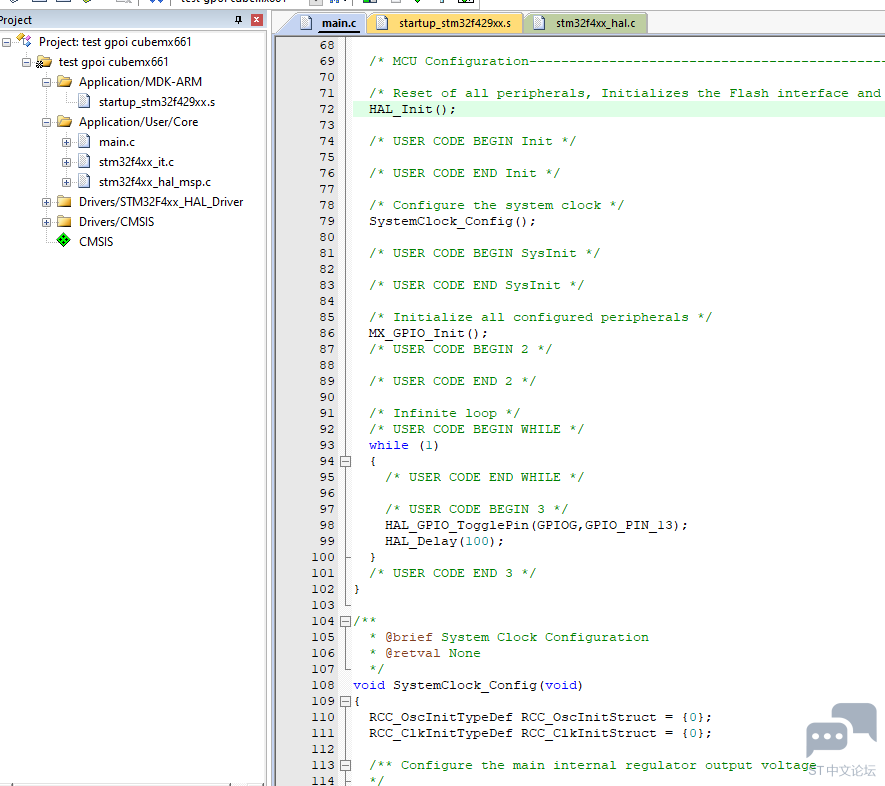Click the USER CODE END 3 comment

click(453, 573)
